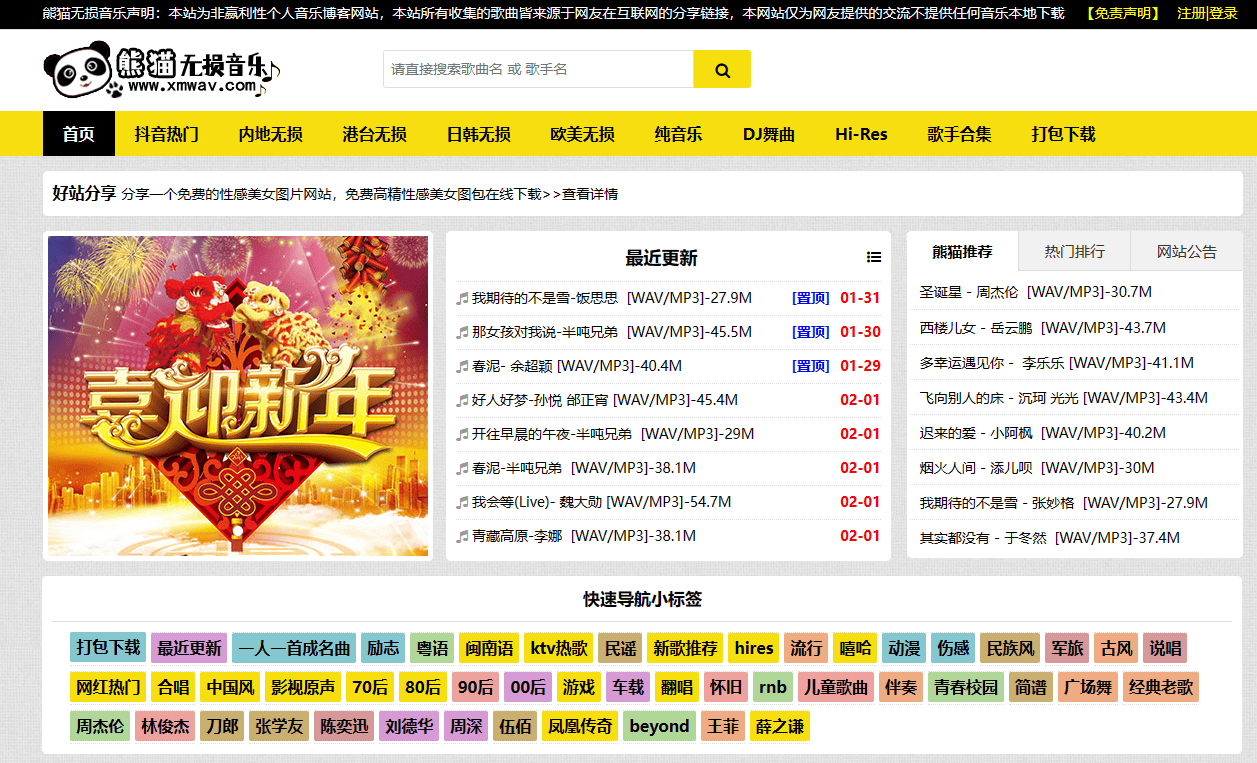This screenshot has width=1257, height=763.
Task: Switch to the 网站公告 tab
Action: click(x=1186, y=251)
